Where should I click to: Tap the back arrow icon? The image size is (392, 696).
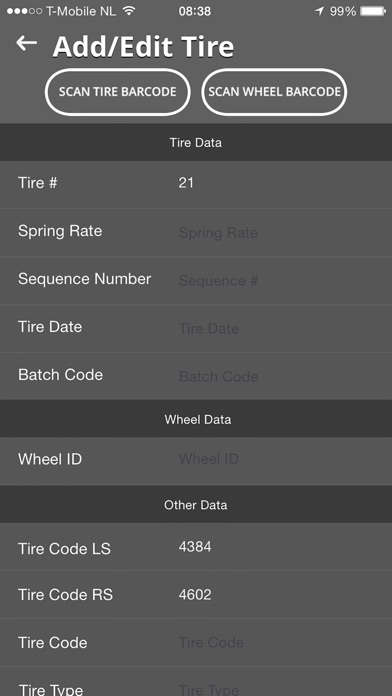[26, 43]
